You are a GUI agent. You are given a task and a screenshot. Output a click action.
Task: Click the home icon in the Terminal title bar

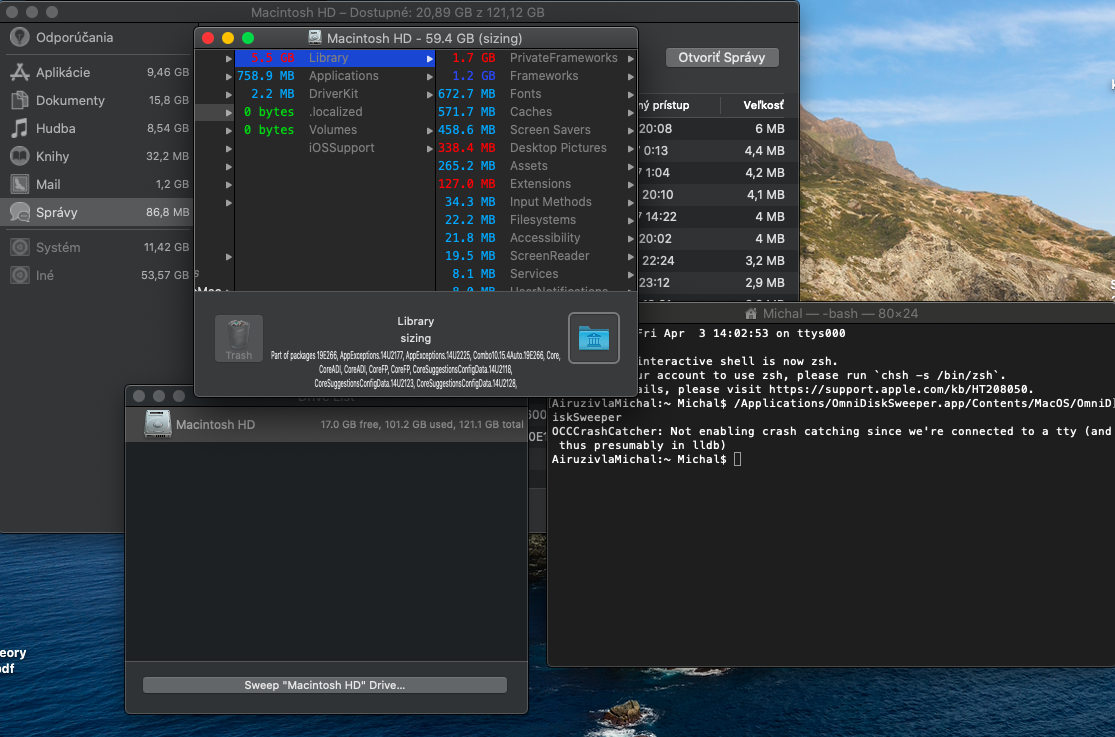(751, 314)
